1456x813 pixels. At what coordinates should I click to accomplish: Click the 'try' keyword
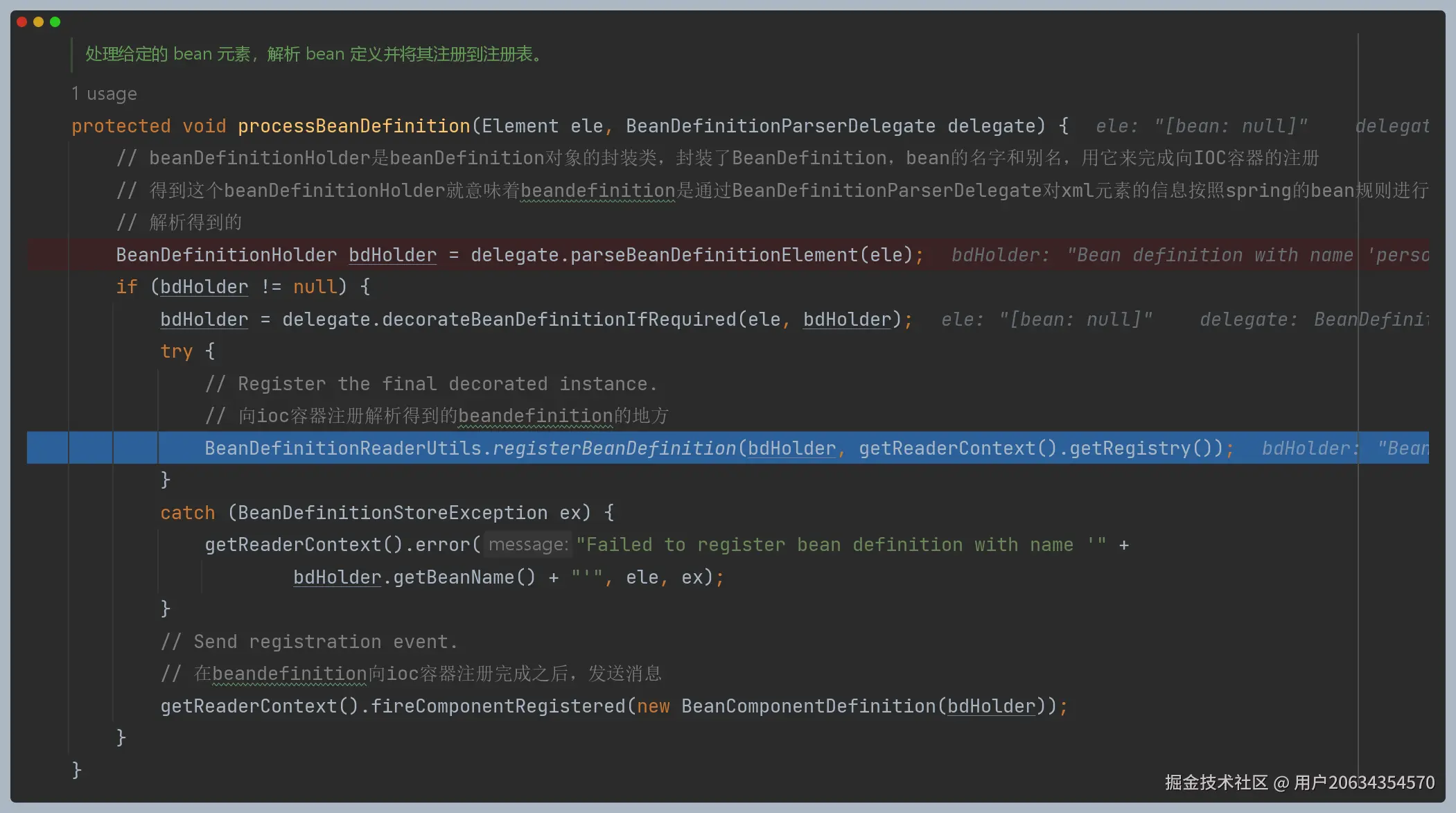pos(176,351)
